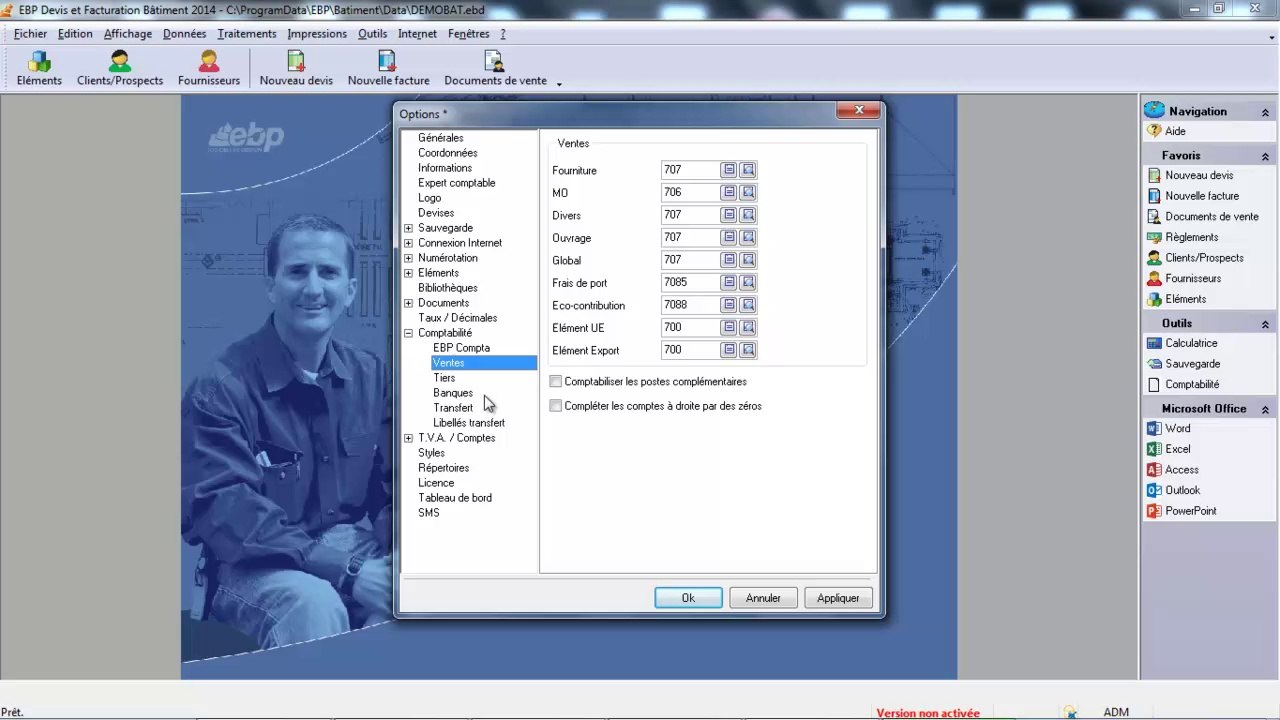Expand the T.V.A. / Comptes node

[408, 438]
